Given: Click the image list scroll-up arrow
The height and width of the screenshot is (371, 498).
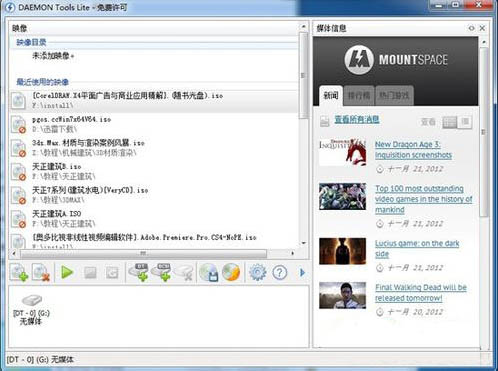Looking at the screenshot, I should click(x=303, y=26).
